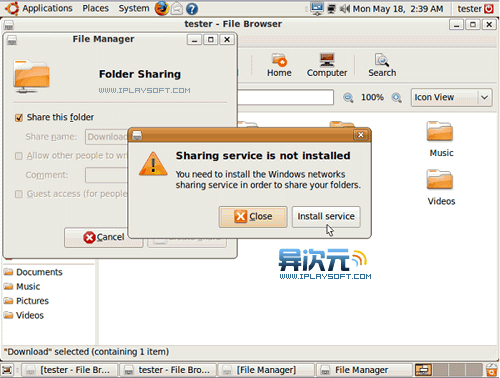The height and width of the screenshot is (378, 500).
Task: Open the Home toolbar icon
Action: 279,65
